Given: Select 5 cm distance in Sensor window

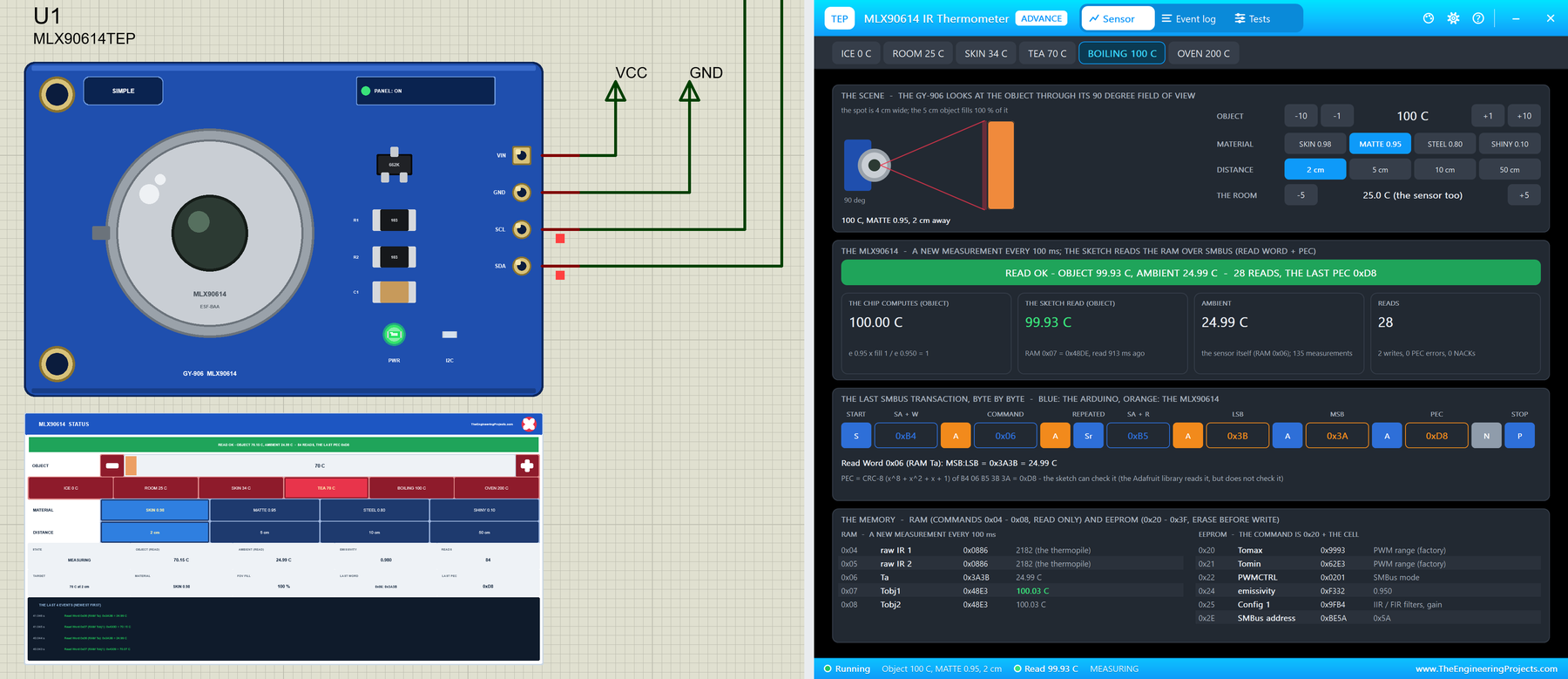Looking at the screenshot, I should (1380, 169).
